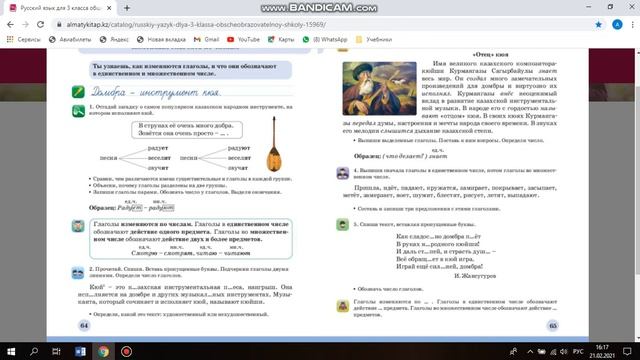Open the Карты bookmark
This screenshot has height=360, width=640.
tap(281, 40)
